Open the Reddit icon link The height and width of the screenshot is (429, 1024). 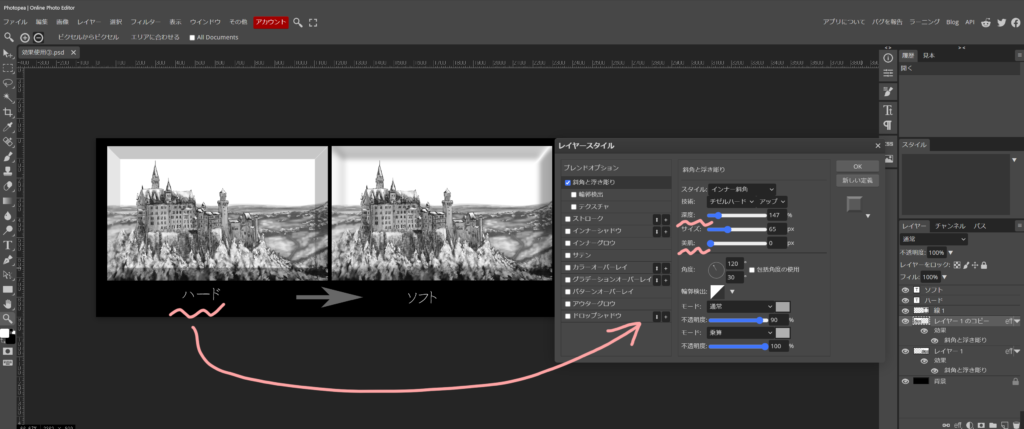pos(986,21)
